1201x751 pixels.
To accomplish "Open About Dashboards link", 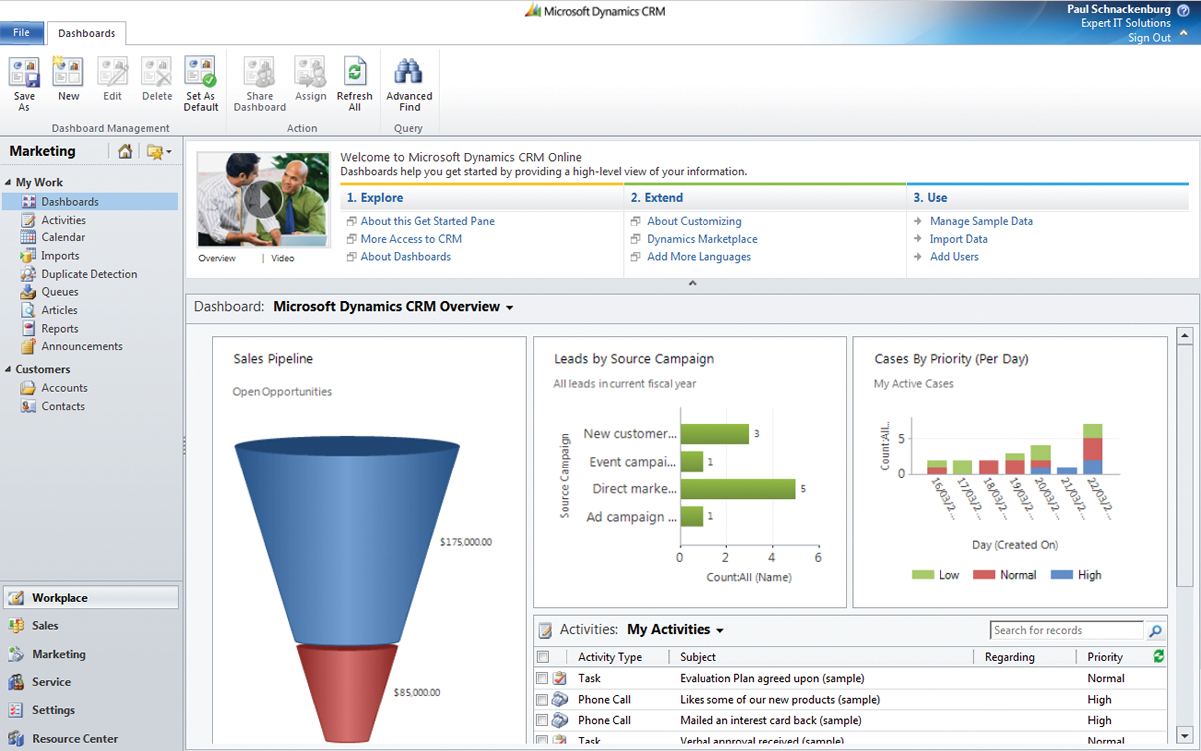I will coord(406,257).
